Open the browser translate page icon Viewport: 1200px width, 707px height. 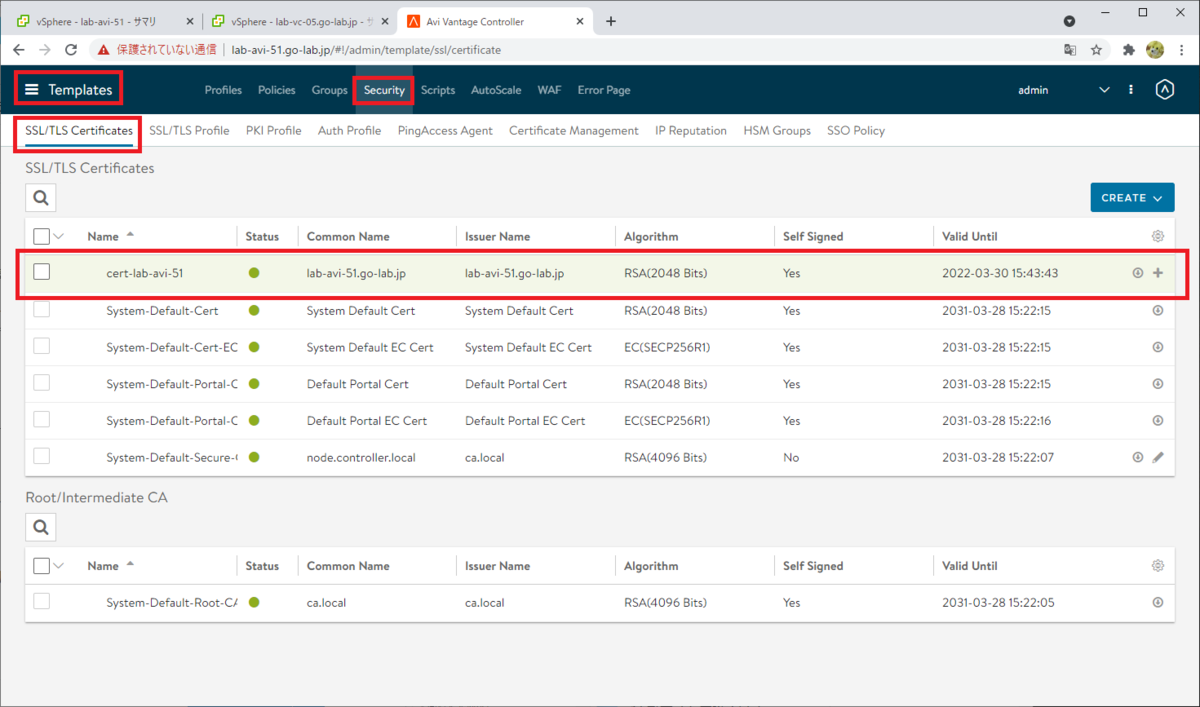(1070, 49)
